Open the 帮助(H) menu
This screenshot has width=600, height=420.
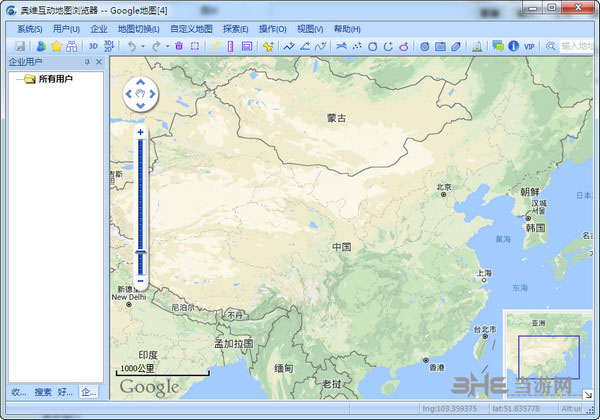click(347, 29)
